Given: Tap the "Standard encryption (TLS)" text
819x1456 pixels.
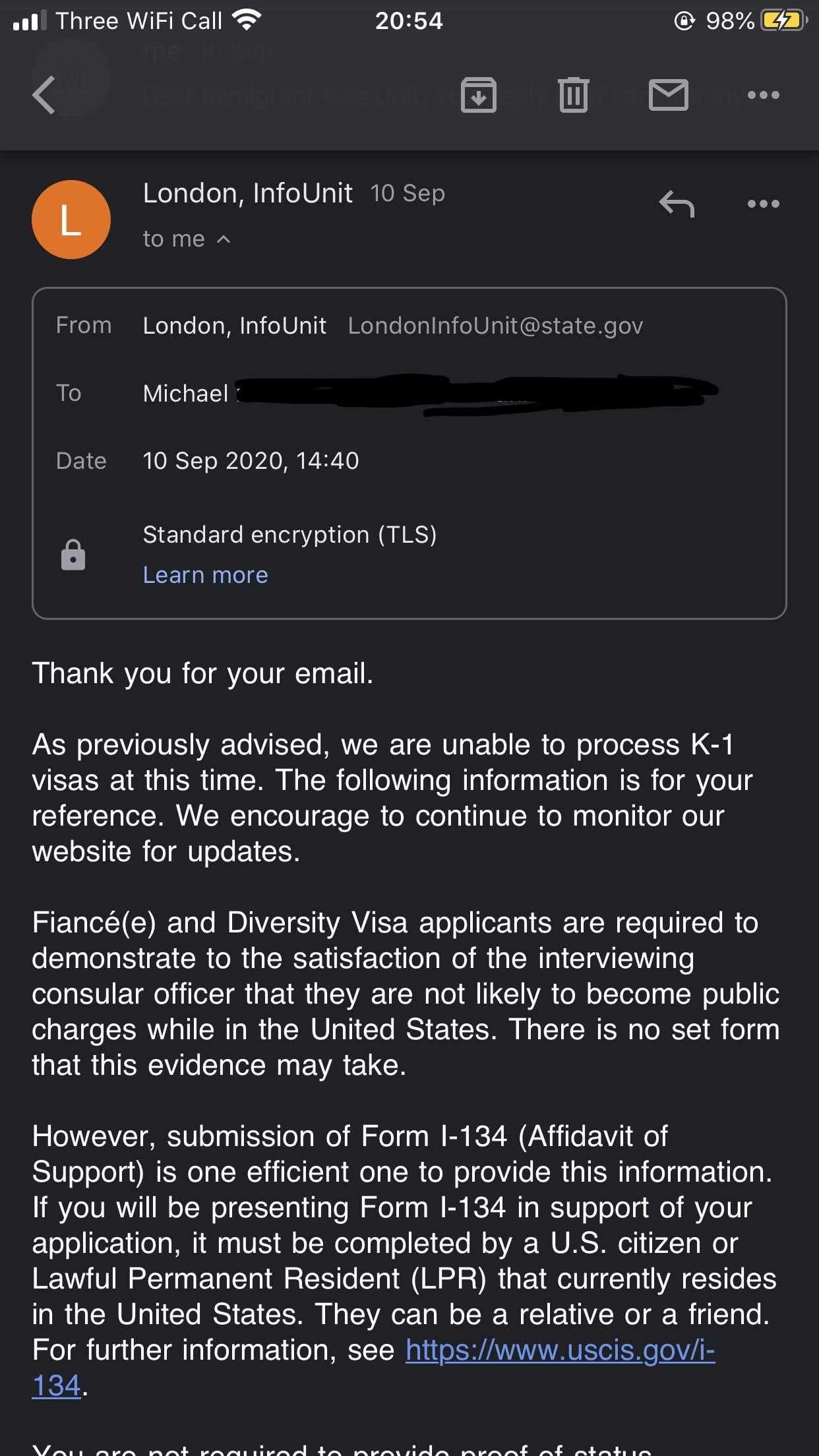Looking at the screenshot, I should tap(289, 535).
